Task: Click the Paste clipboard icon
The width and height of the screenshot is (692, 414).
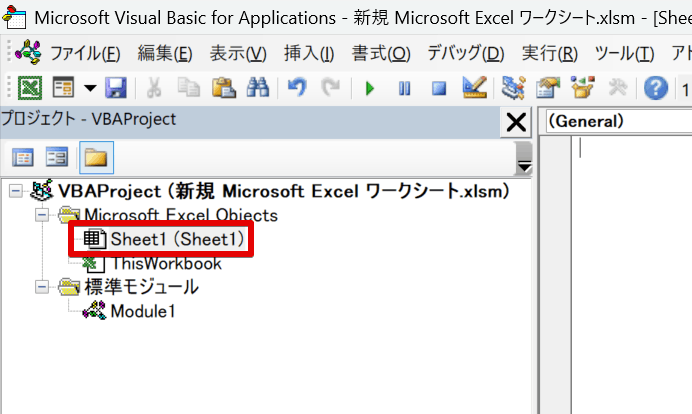Action: coord(224,87)
